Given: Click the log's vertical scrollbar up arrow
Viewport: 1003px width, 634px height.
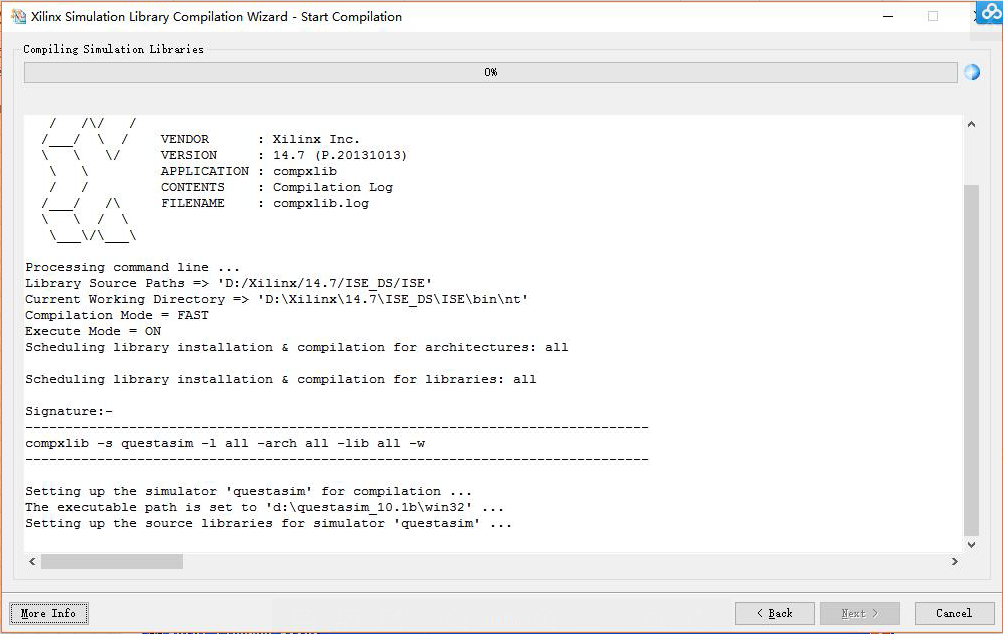Looking at the screenshot, I should pyautogui.click(x=971, y=124).
